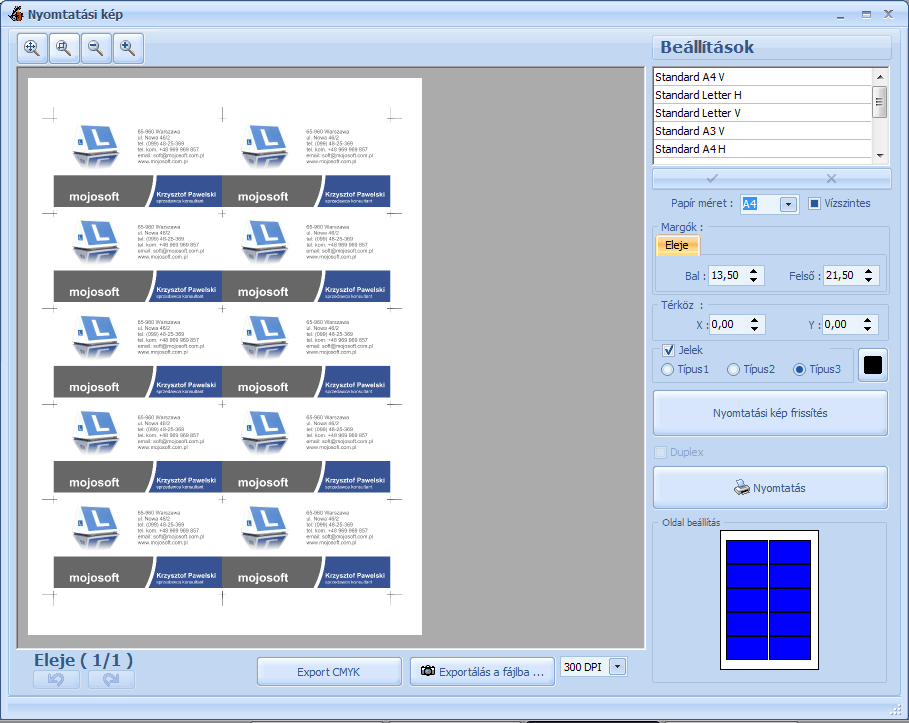Click the preset list scrollbar thumb
The height and width of the screenshot is (723, 909).
coord(880,101)
